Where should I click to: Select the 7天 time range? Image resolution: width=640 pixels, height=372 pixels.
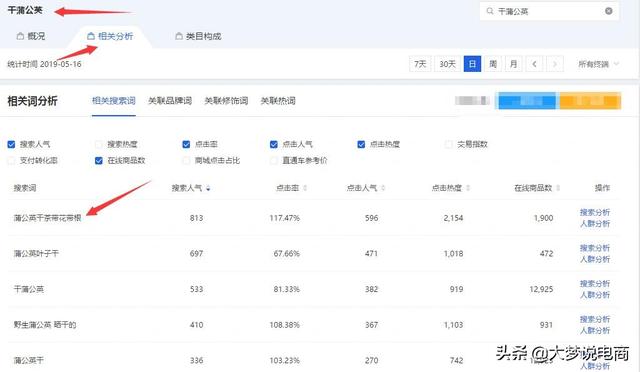420,64
